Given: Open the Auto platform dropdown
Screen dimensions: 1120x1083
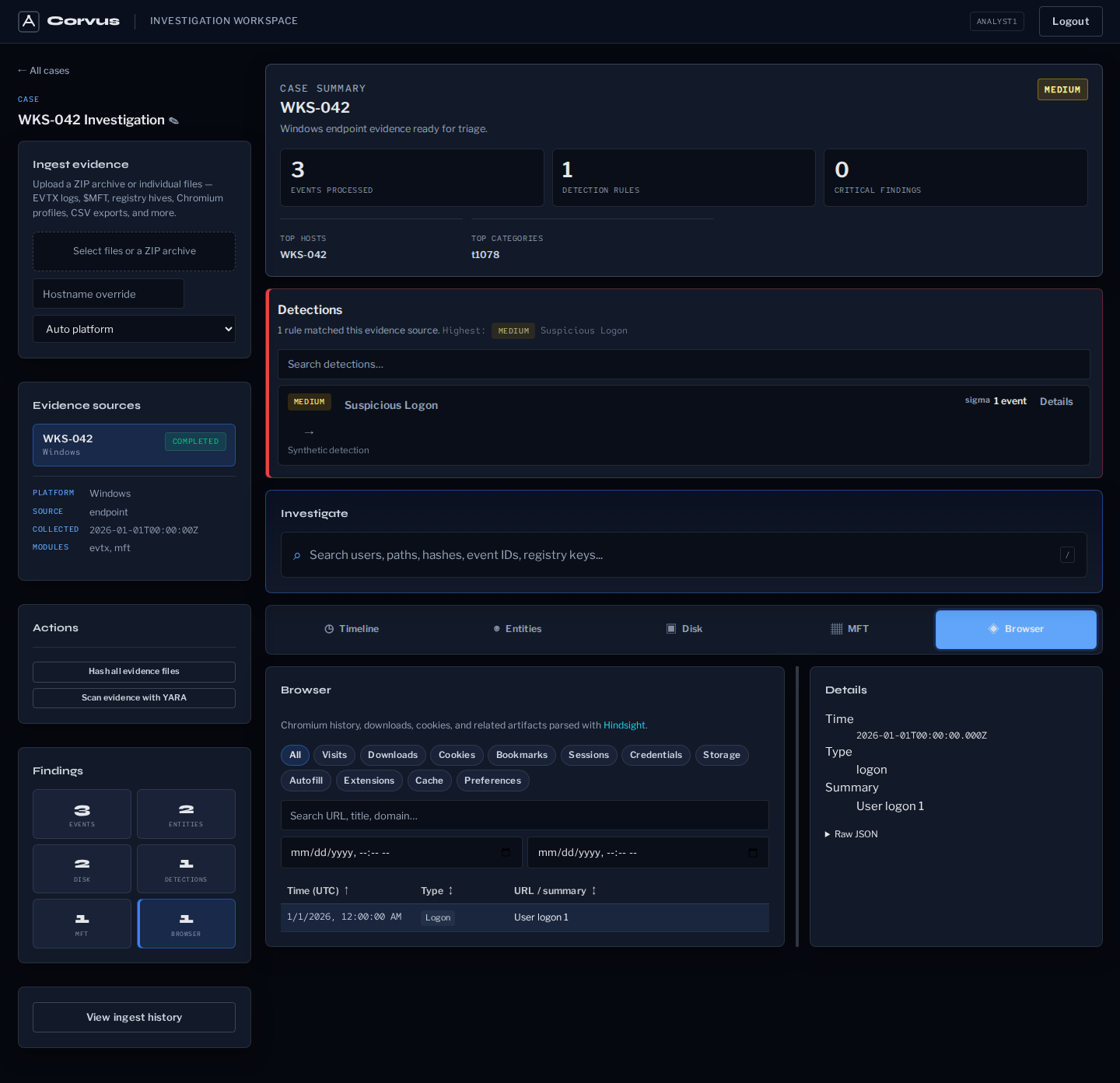Looking at the screenshot, I should point(134,329).
